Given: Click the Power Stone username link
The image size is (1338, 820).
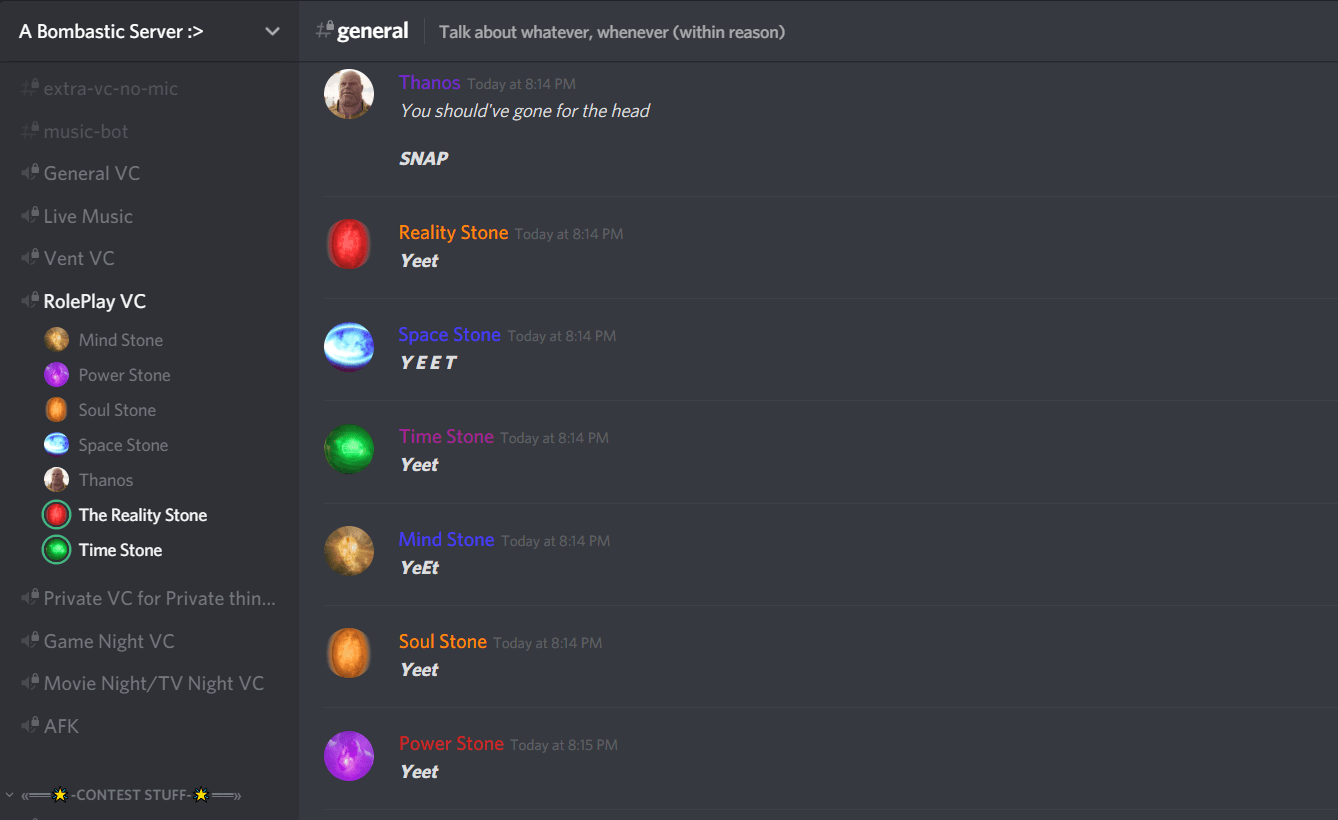Looking at the screenshot, I should point(451,744).
